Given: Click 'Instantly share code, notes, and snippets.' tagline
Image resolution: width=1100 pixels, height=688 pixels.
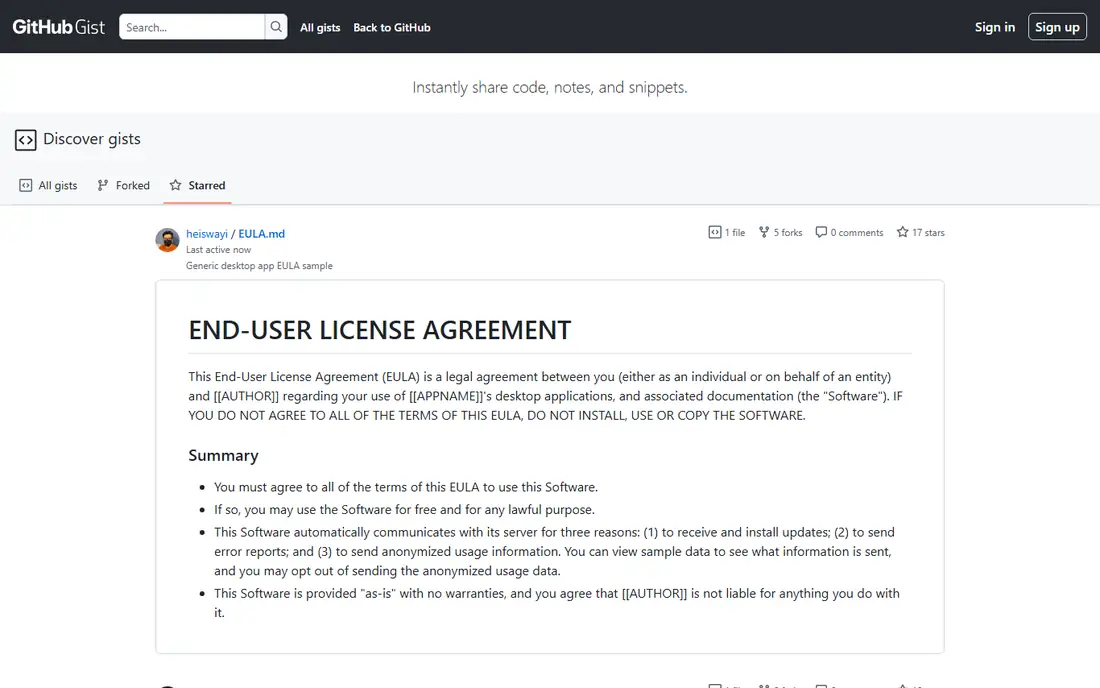Looking at the screenshot, I should point(550,87).
